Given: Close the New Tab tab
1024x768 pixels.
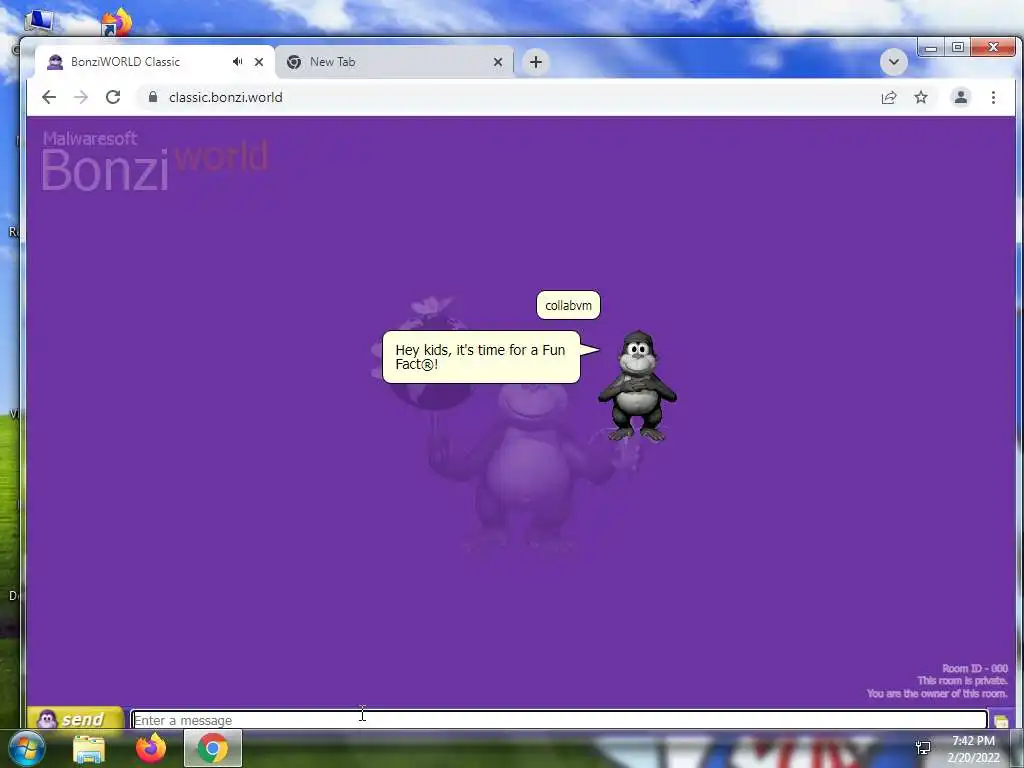Looking at the screenshot, I should coord(498,62).
